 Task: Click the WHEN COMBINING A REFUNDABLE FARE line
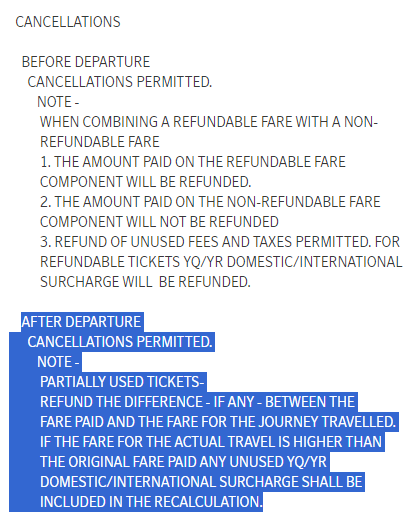click(x=209, y=122)
